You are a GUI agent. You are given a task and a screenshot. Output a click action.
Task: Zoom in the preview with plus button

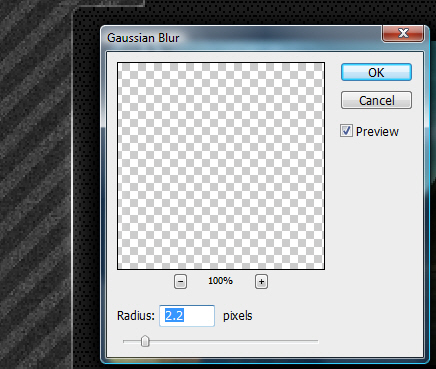pyautogui.click(x=261, y=282)
